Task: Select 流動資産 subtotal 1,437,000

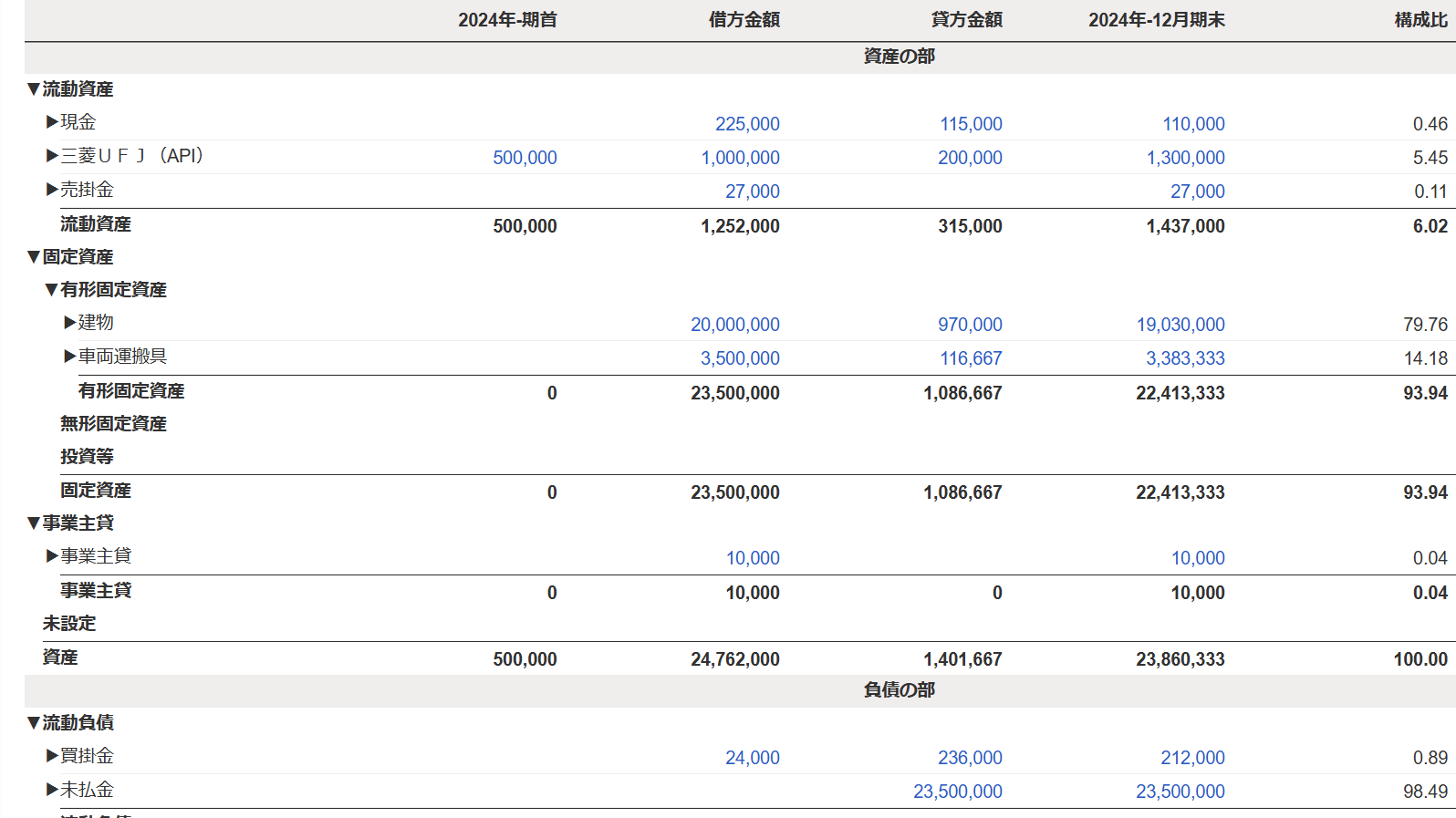Action: 1185,226
